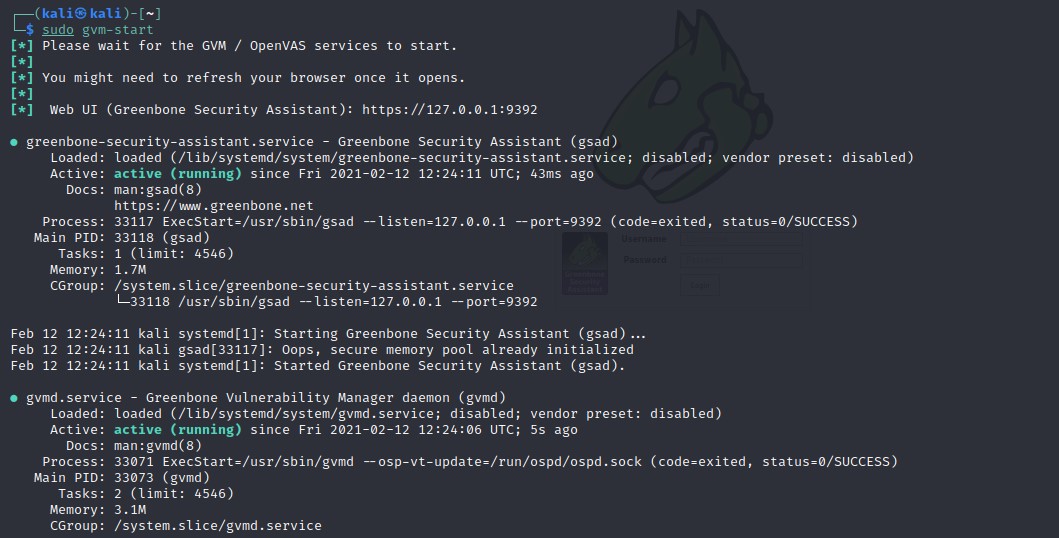Image resolution: width=1059 pixels, height=538 pixels.
Task: Focus the faint Username input field
Action: point(741,240)
